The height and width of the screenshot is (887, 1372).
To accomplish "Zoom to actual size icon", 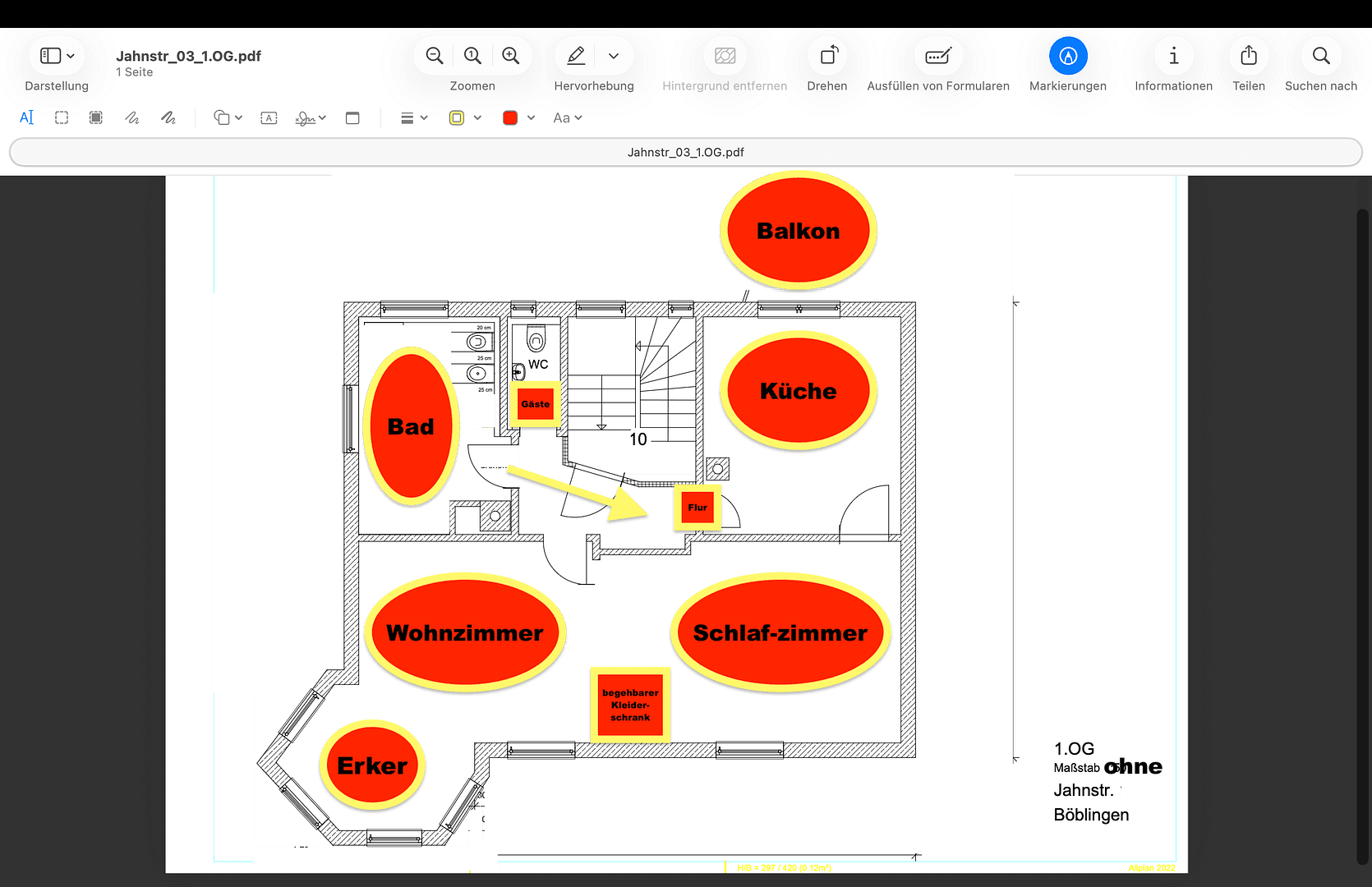I will click(x=472, y=56).
